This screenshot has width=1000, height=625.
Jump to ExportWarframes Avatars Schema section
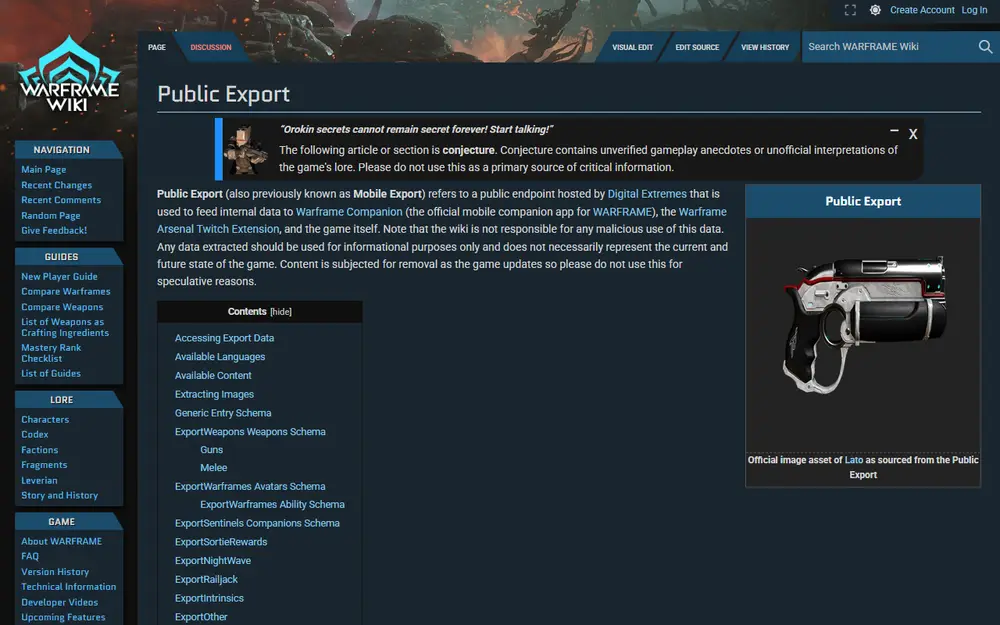point(250,487)
